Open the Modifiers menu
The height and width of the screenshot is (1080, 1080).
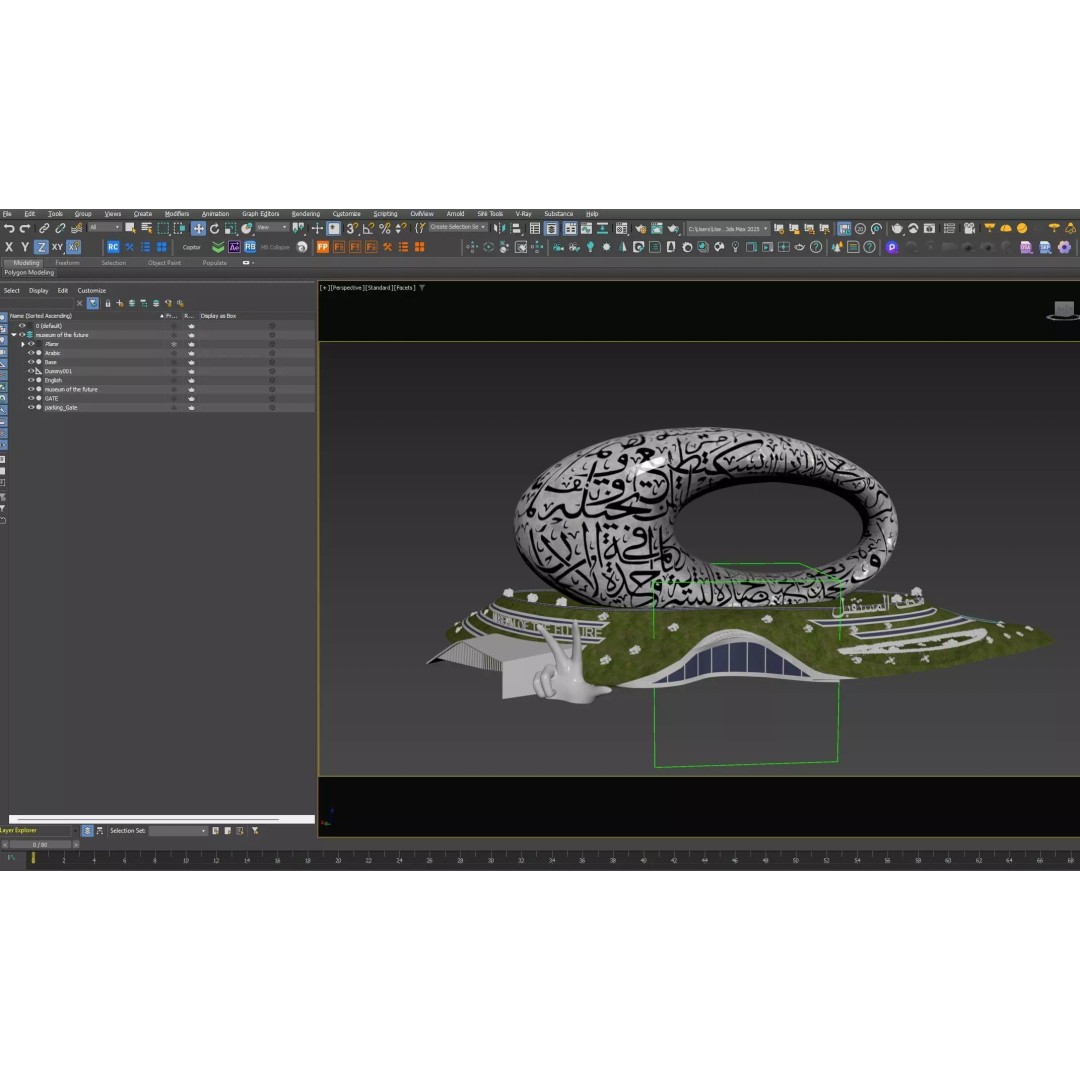click(177, 214)
